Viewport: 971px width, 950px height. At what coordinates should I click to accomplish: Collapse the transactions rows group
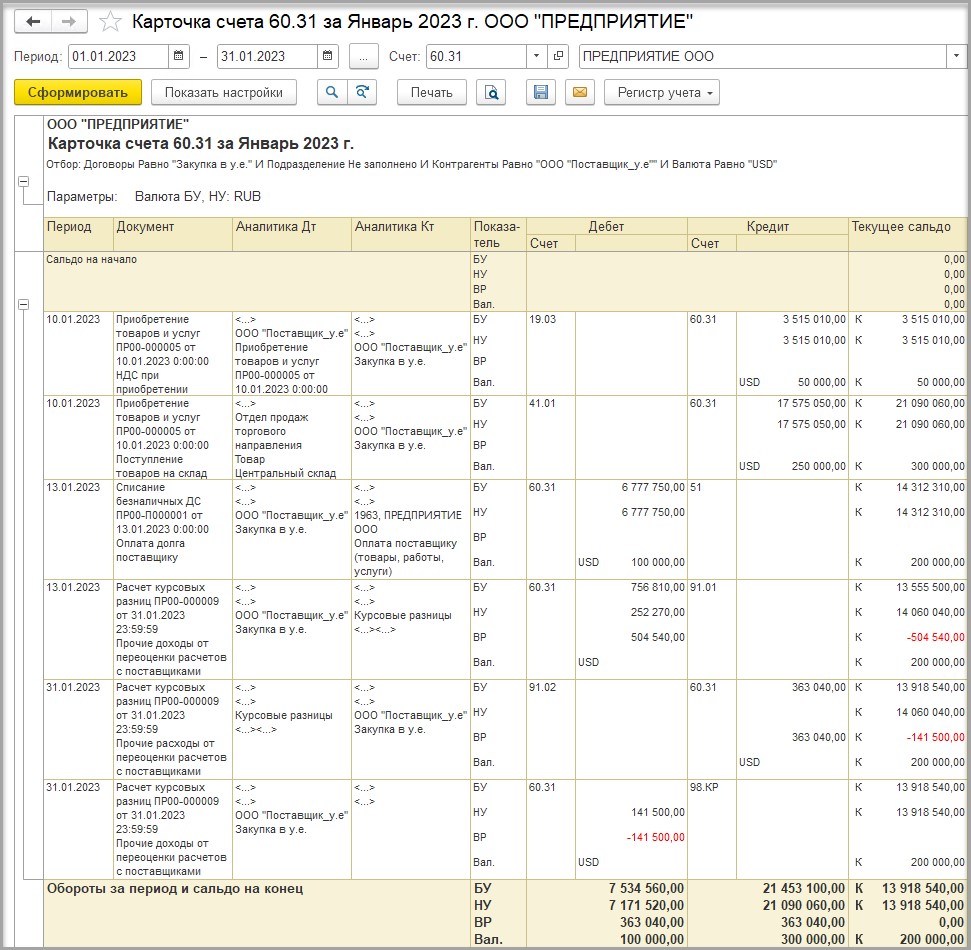tap(23, 304)
